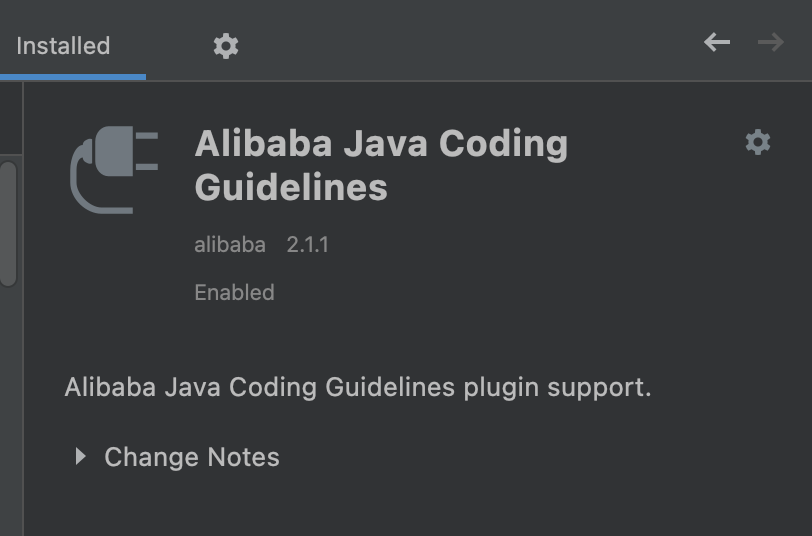Click the plugin support description text
Image resolution: width=812 pixels, height=536 pixels.
pos(358,387)
